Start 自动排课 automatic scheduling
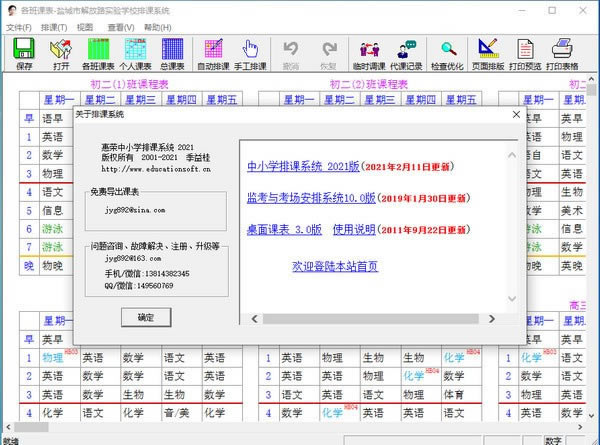This screenshot has width=600, height=445. [x=213, y=53]
